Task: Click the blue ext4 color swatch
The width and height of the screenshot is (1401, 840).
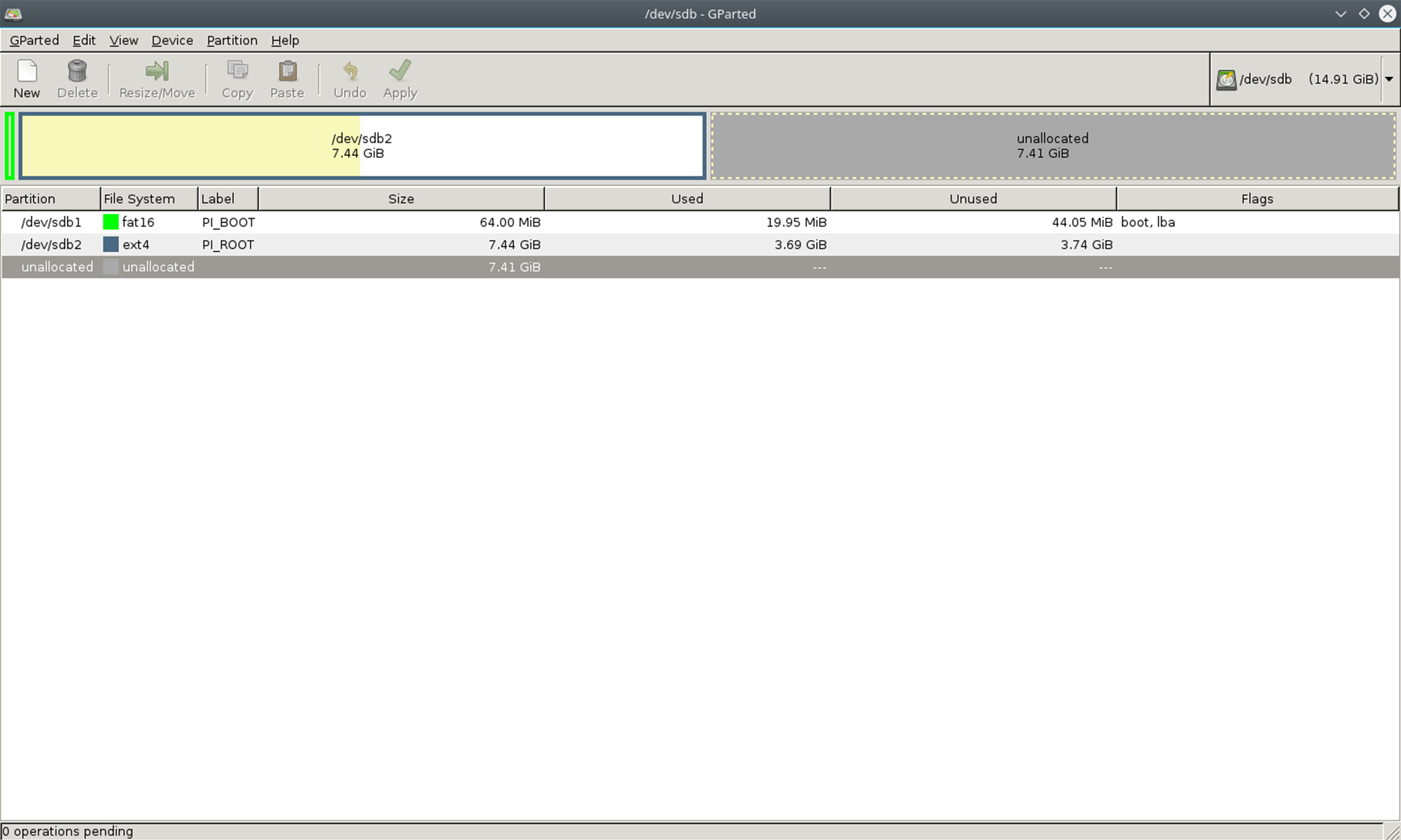Action: (x=111, y=244)
